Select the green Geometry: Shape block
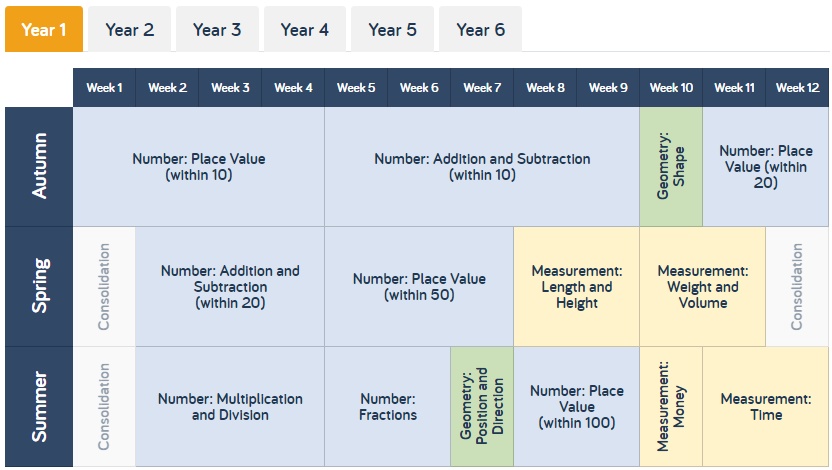The width and height of the screenshot is (832, 470). (671, 167)
